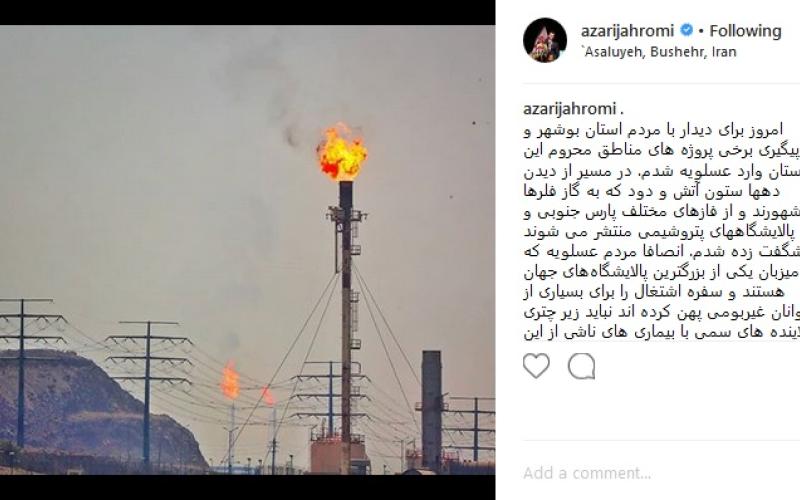Click azarijahromi username above the caption

pos(569,109)
